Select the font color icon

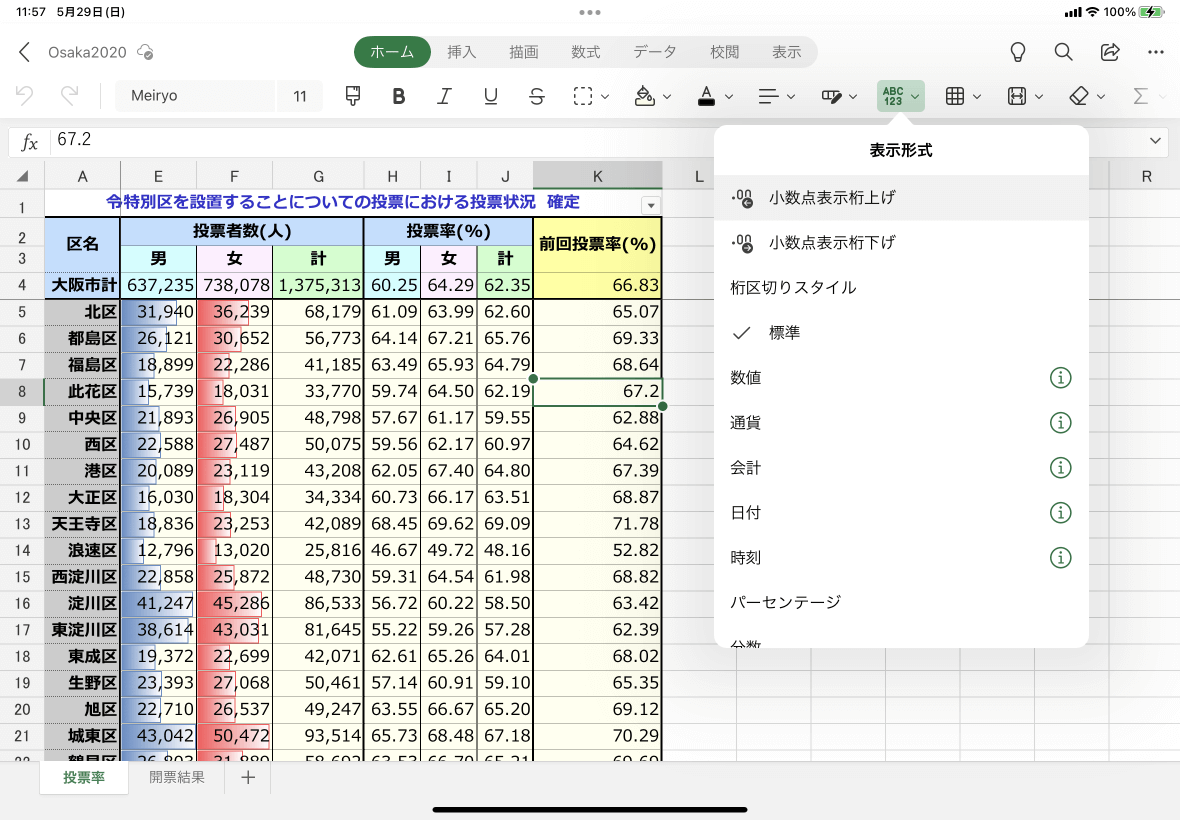[x=707, y=96]
